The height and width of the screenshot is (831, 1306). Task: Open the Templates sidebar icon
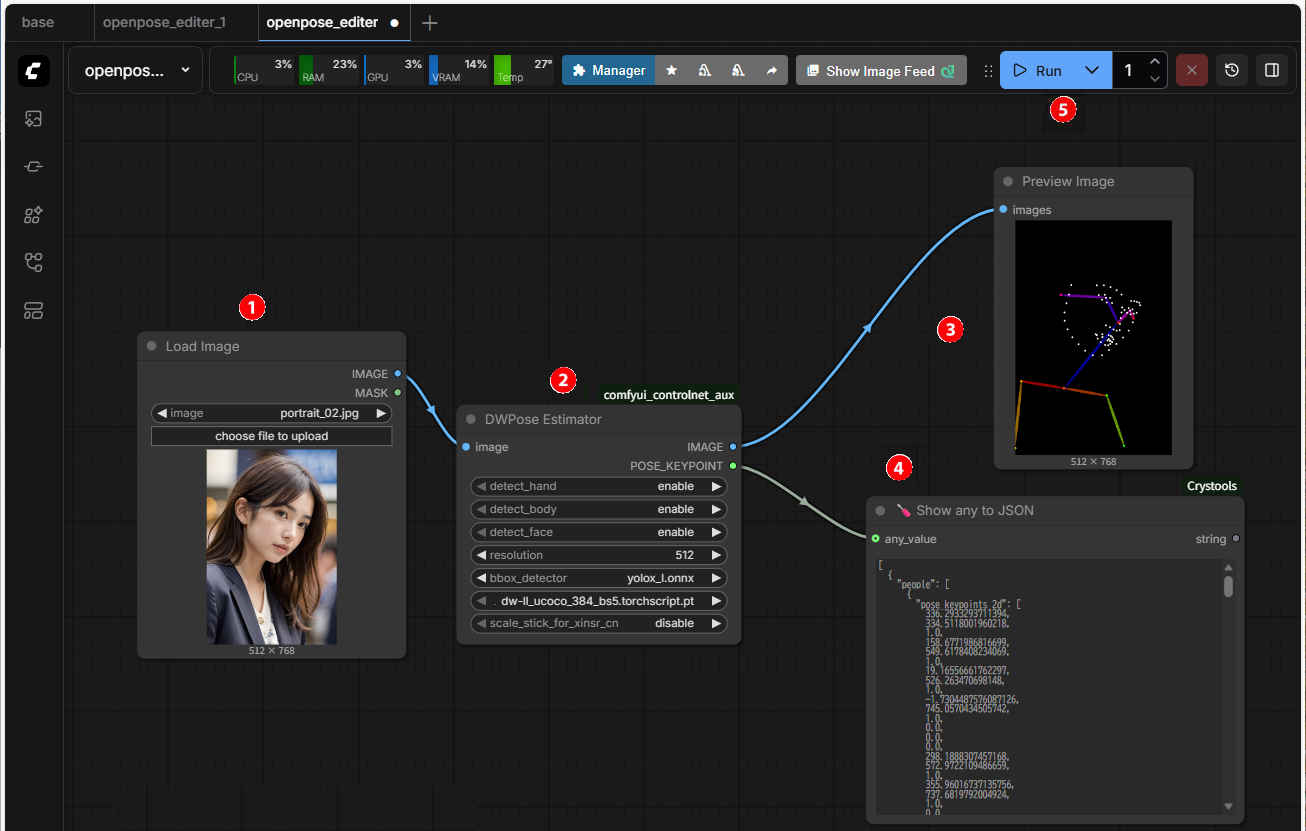[x=33, y=310]
